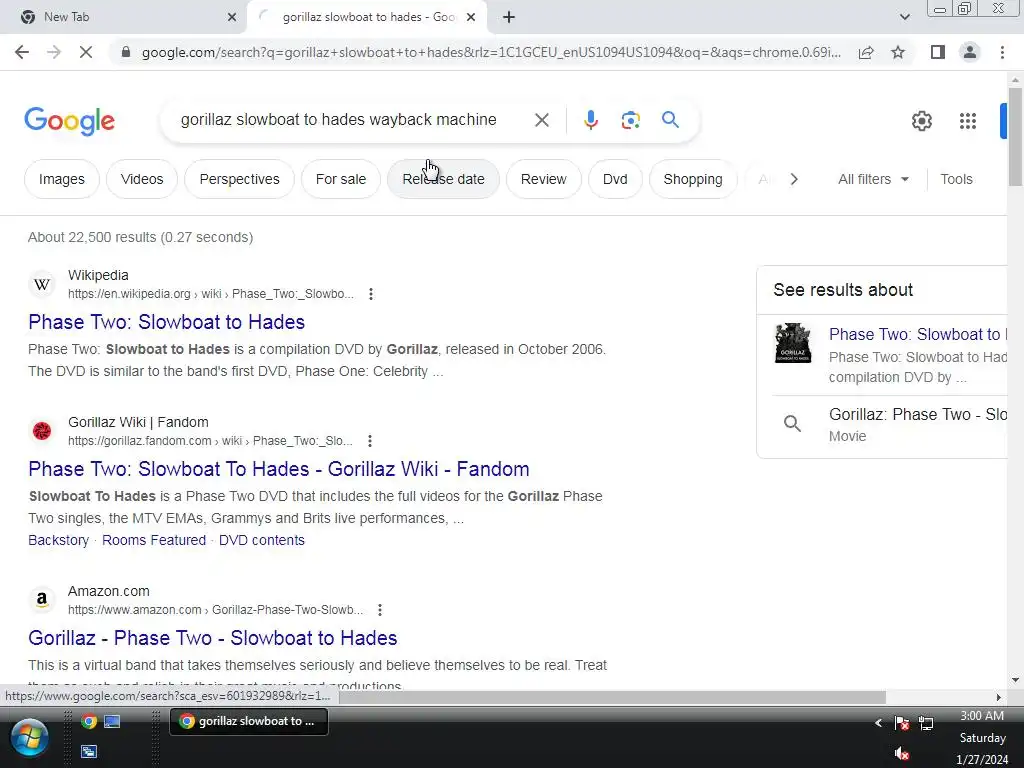Open Chrome's three-dot menu
The height and width of the screenshot is (768, 1024).
pyautogui.click(x=1002, y=52)
